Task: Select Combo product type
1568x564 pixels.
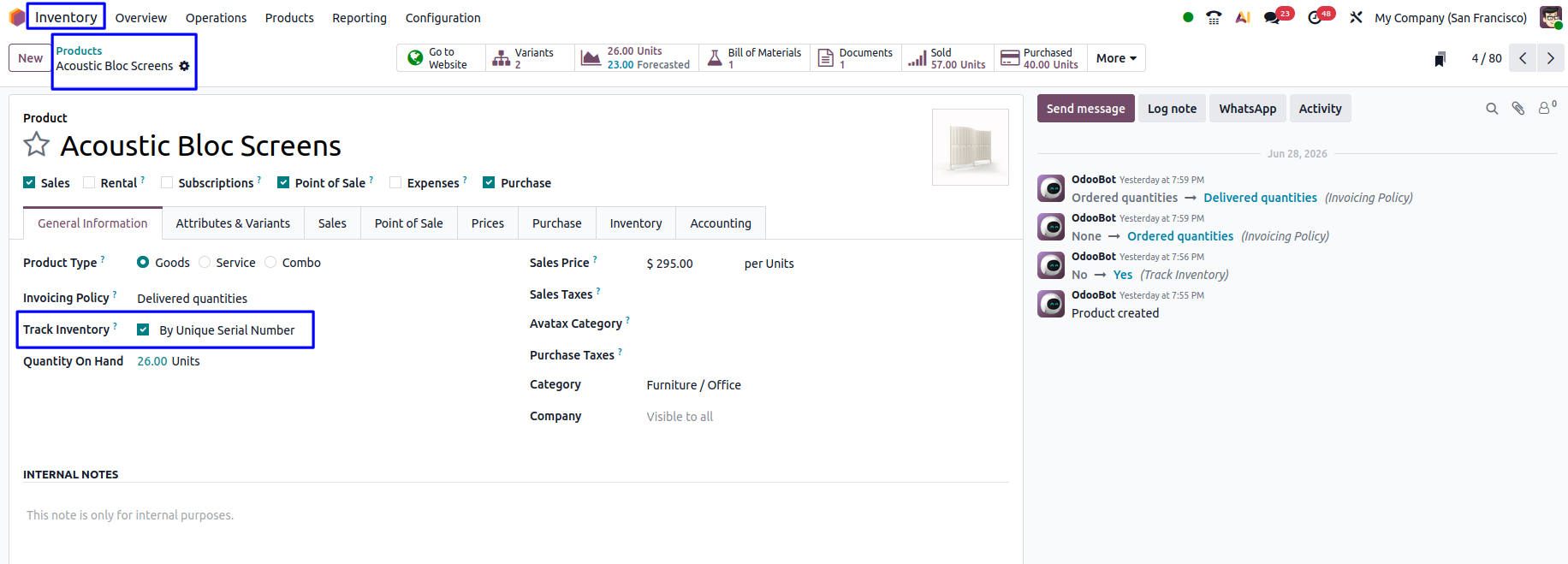Action: (x=270, y=262)
